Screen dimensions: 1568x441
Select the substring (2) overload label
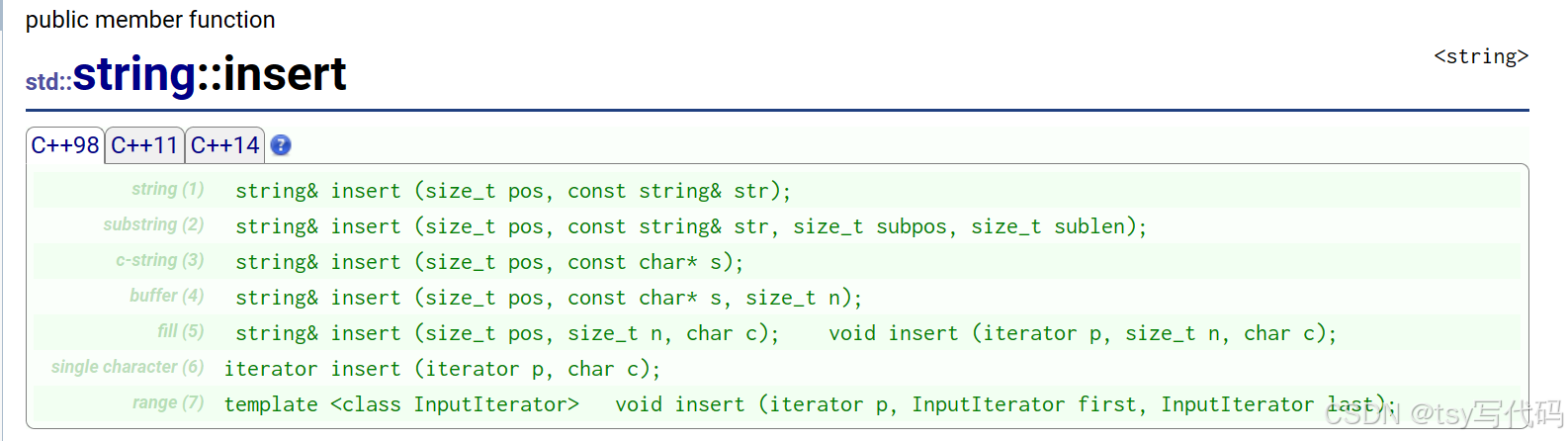click(x=153, y=224)
